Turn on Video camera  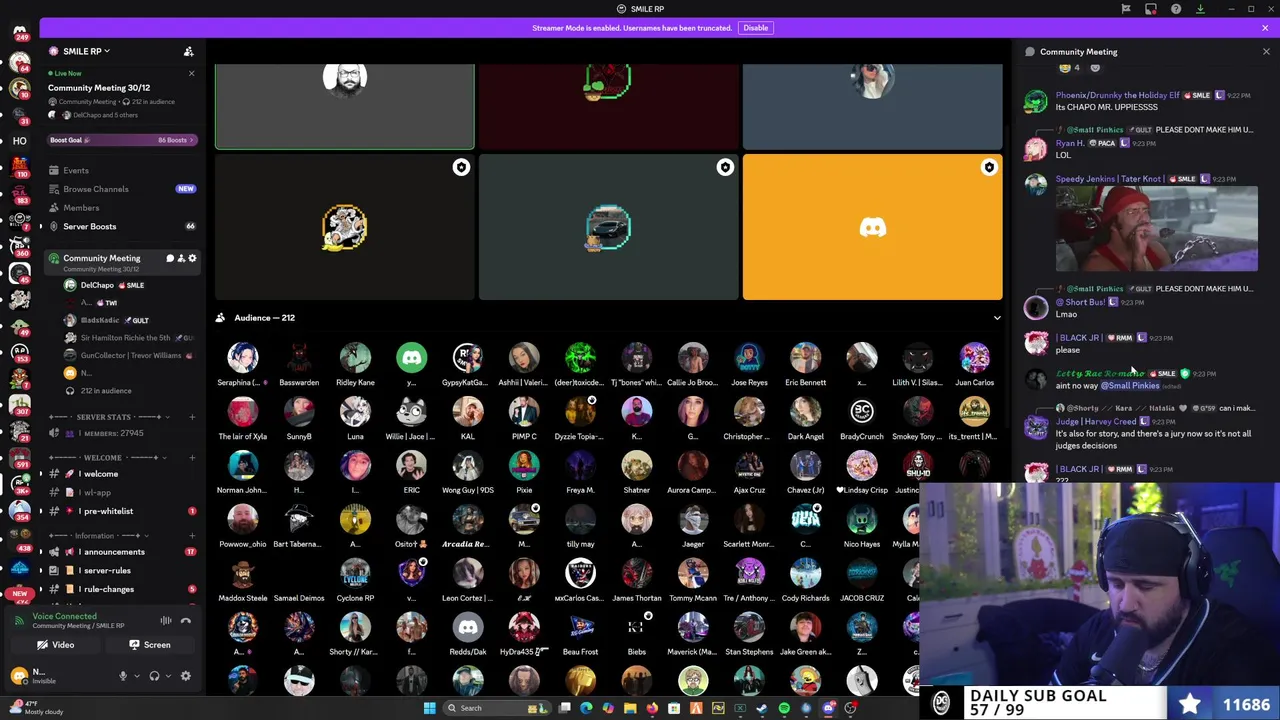click(56, 645)
